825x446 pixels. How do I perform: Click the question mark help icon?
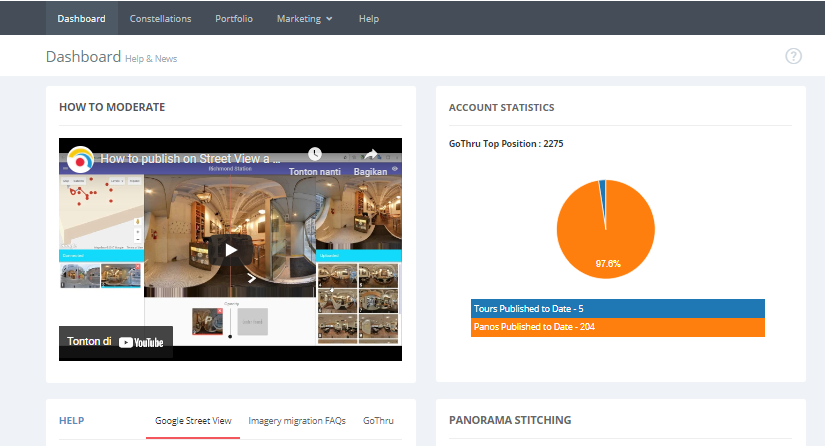coord(793,56)
